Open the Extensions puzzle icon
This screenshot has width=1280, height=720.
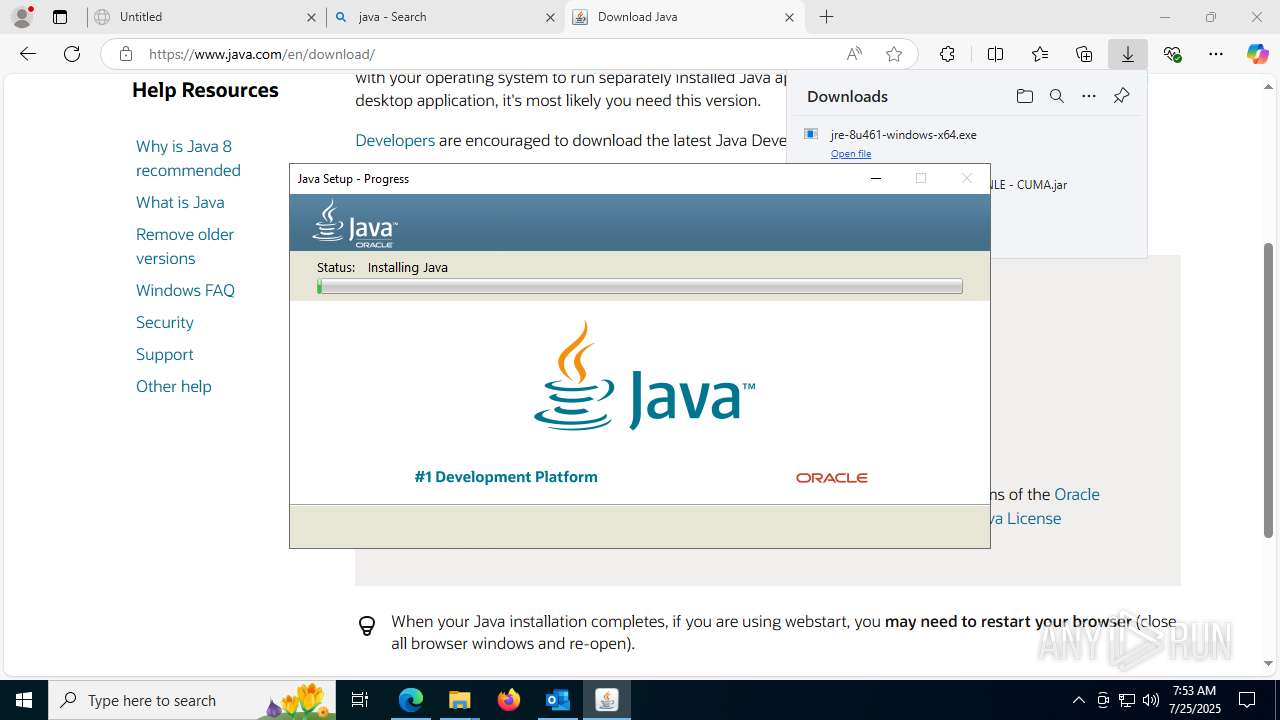pos(947,54)
